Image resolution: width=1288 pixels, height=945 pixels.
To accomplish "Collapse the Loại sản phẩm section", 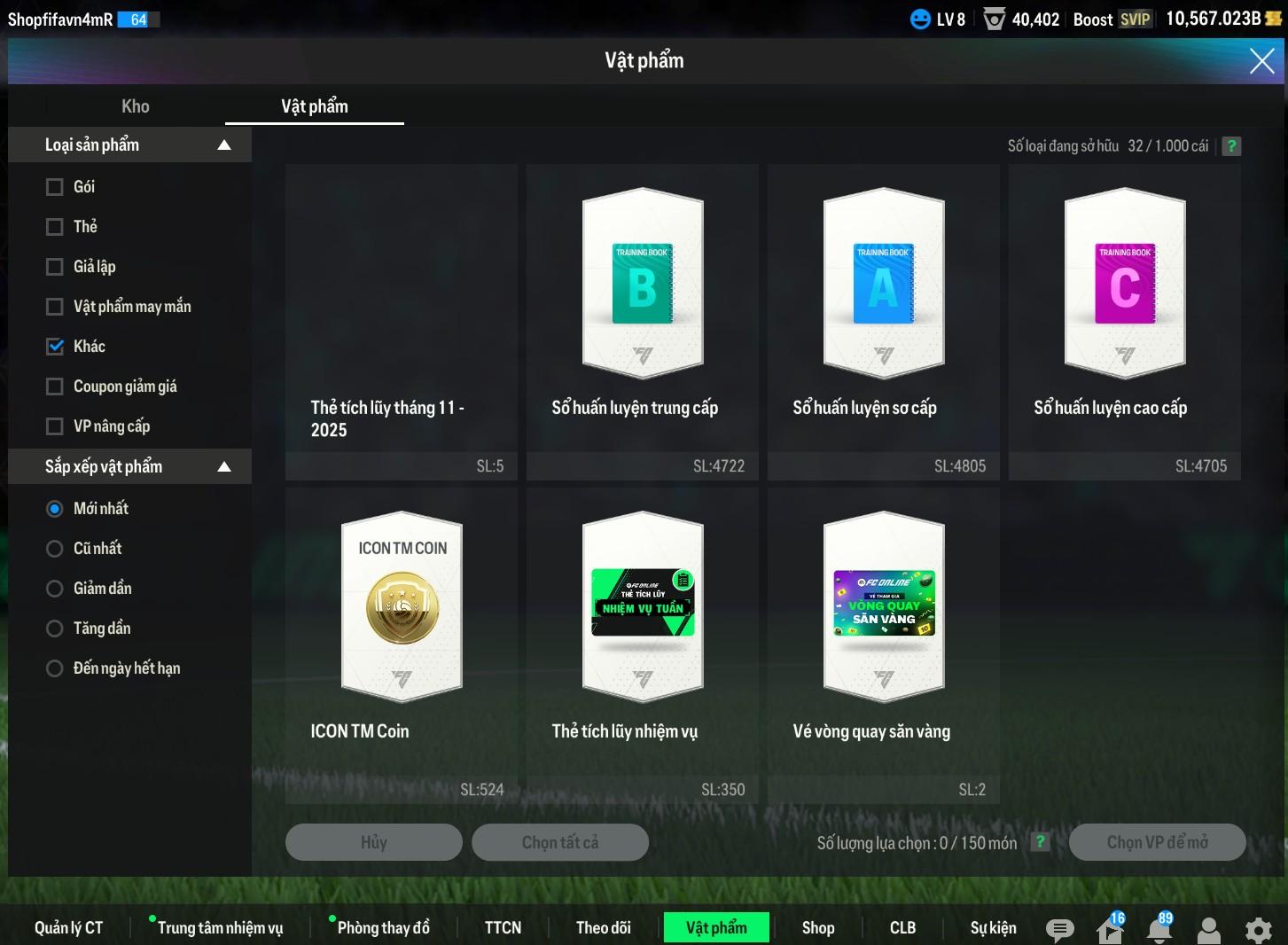I will (x=224, y=145).
